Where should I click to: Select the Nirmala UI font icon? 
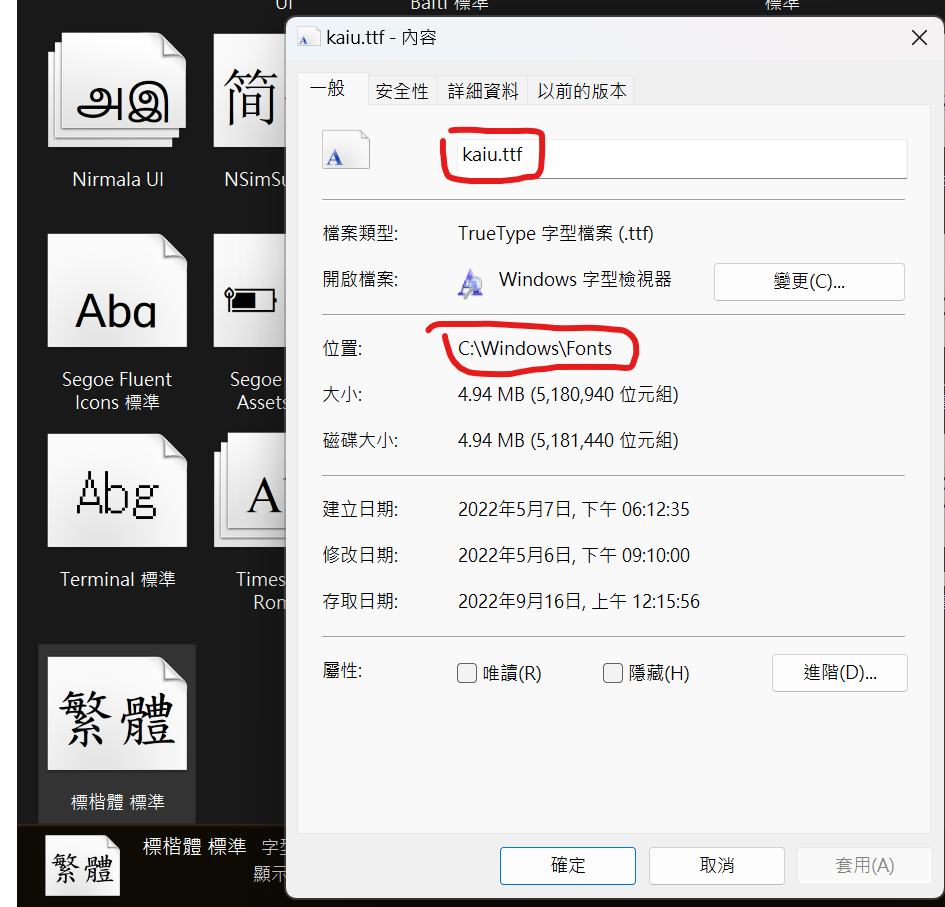[x=117, y=90]
